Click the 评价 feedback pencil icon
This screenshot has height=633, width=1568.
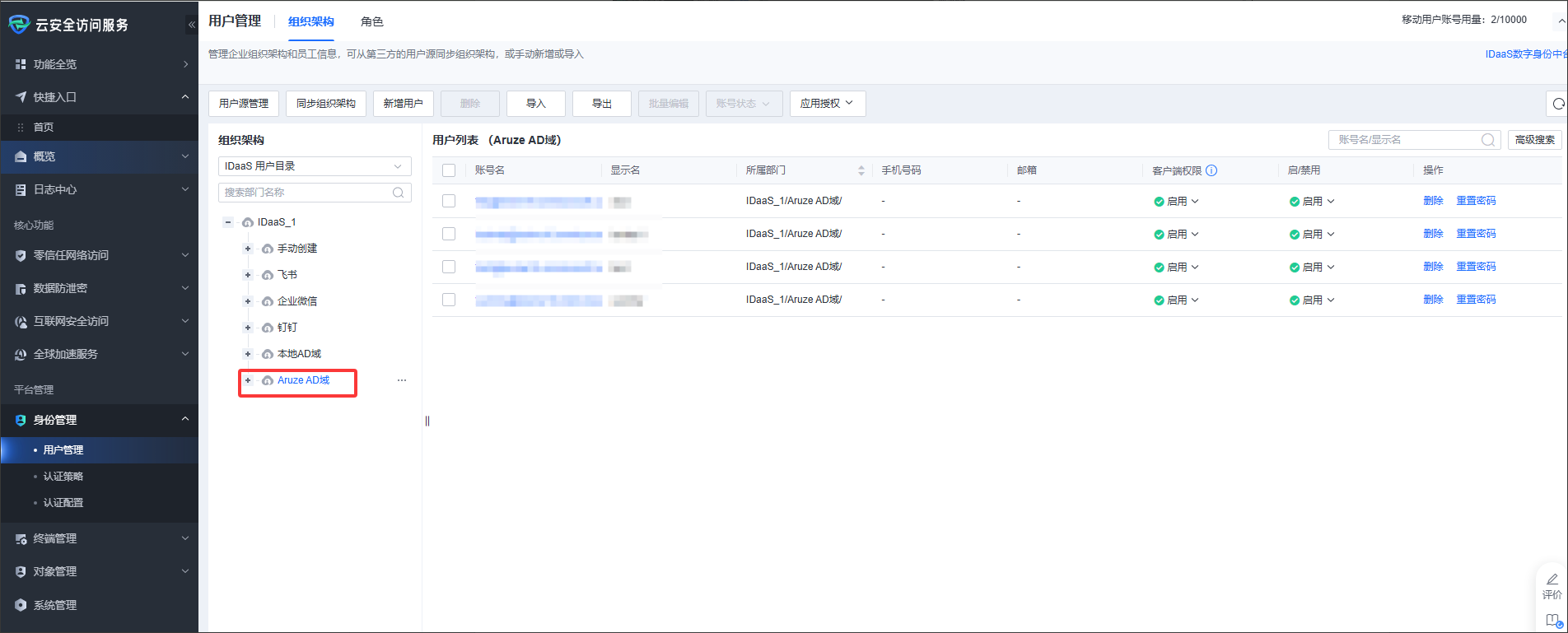pyautogui.click(x=1552, y=579)
